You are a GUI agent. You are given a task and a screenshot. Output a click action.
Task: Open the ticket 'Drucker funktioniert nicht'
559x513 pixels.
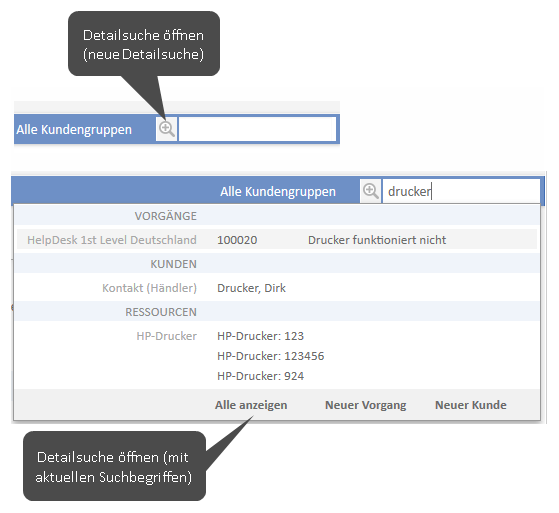tap(377, 240)
